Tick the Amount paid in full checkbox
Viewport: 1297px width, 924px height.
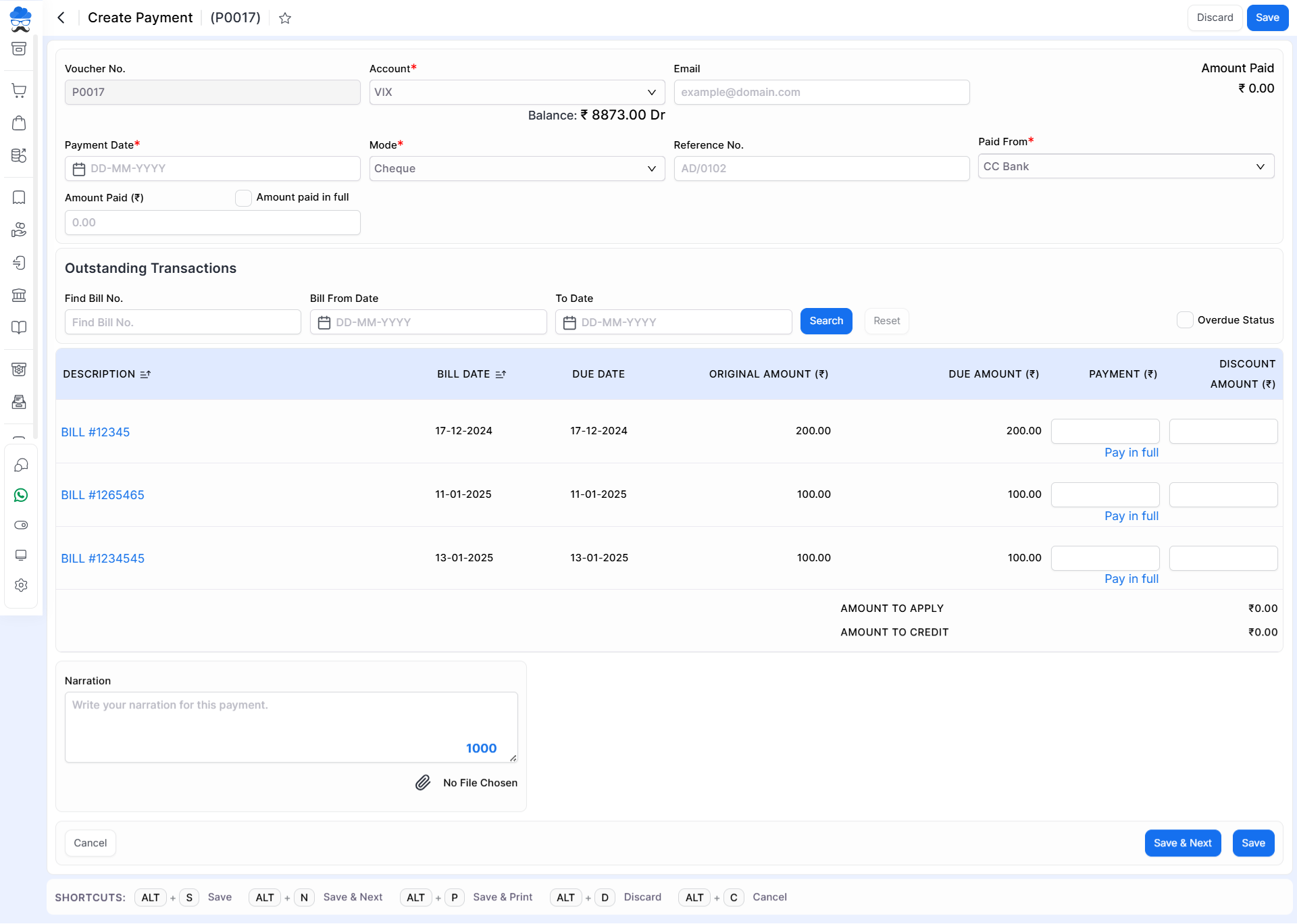(x=243, y=198)
